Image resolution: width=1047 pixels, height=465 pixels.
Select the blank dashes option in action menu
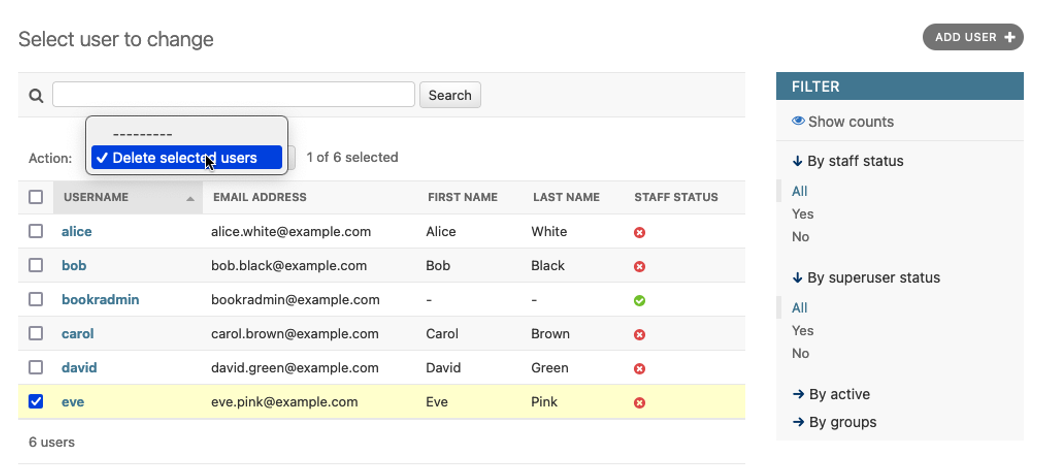(x=143, y=134)
